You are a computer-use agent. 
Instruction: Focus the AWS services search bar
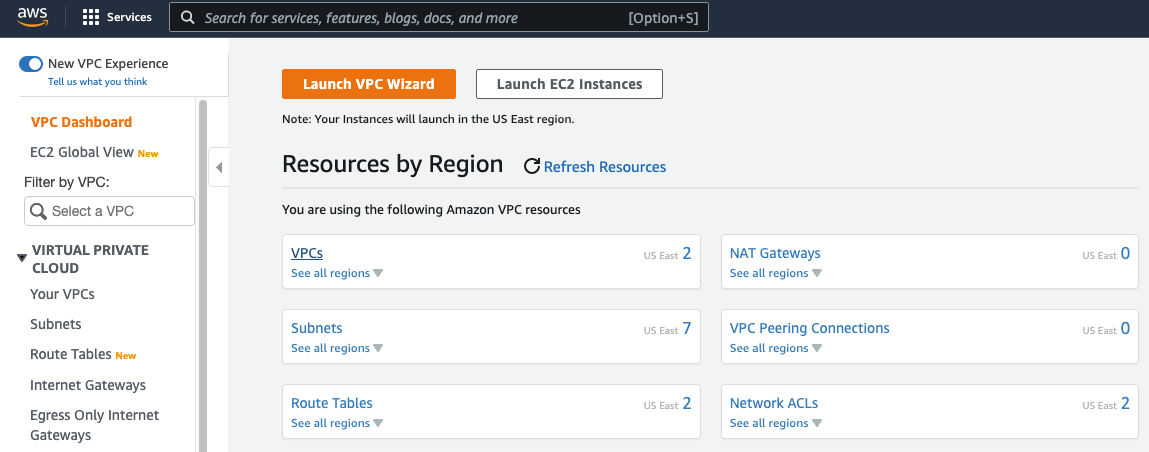(438, 18)
